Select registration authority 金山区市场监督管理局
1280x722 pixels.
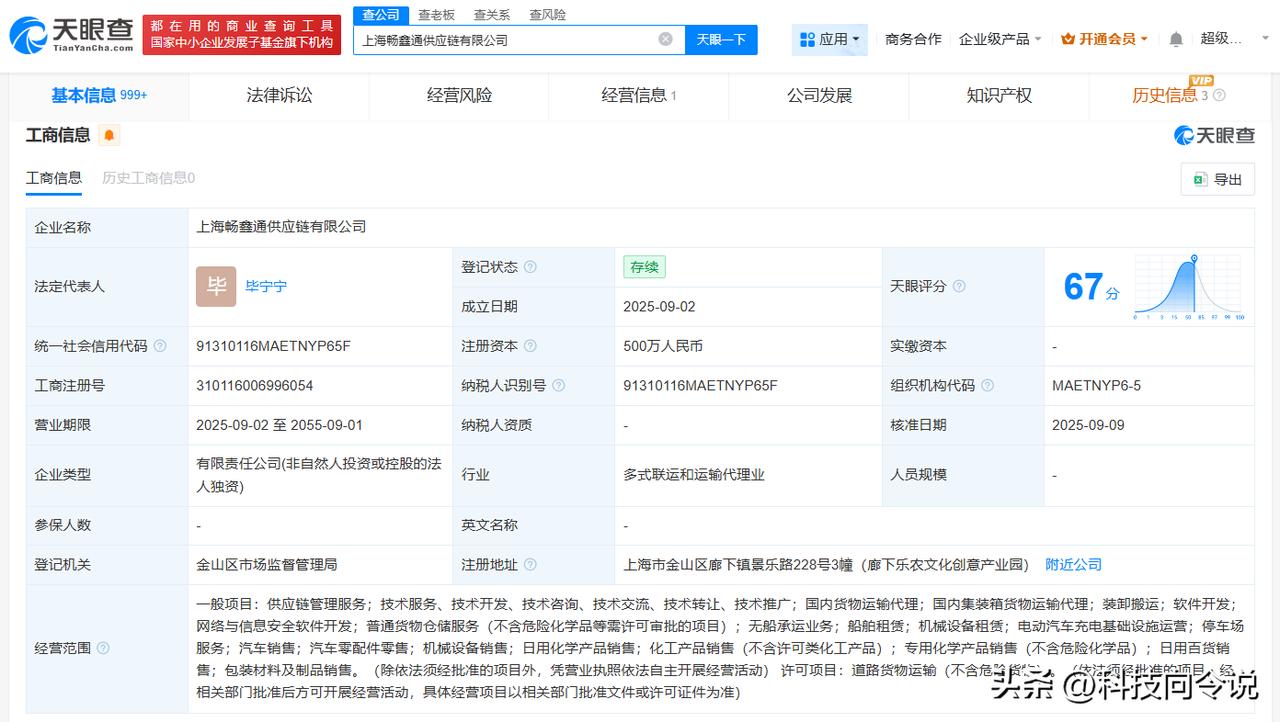tap(267, 564)
